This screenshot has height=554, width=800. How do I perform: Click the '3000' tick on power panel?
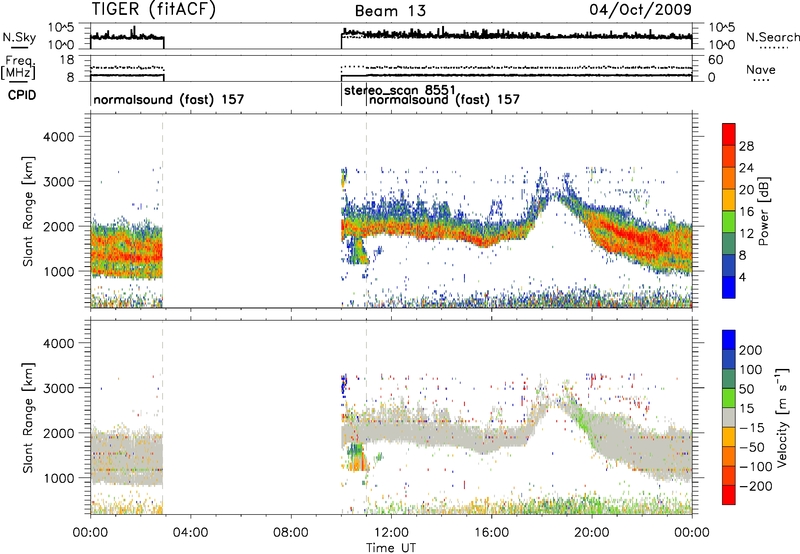pos(58,182)
